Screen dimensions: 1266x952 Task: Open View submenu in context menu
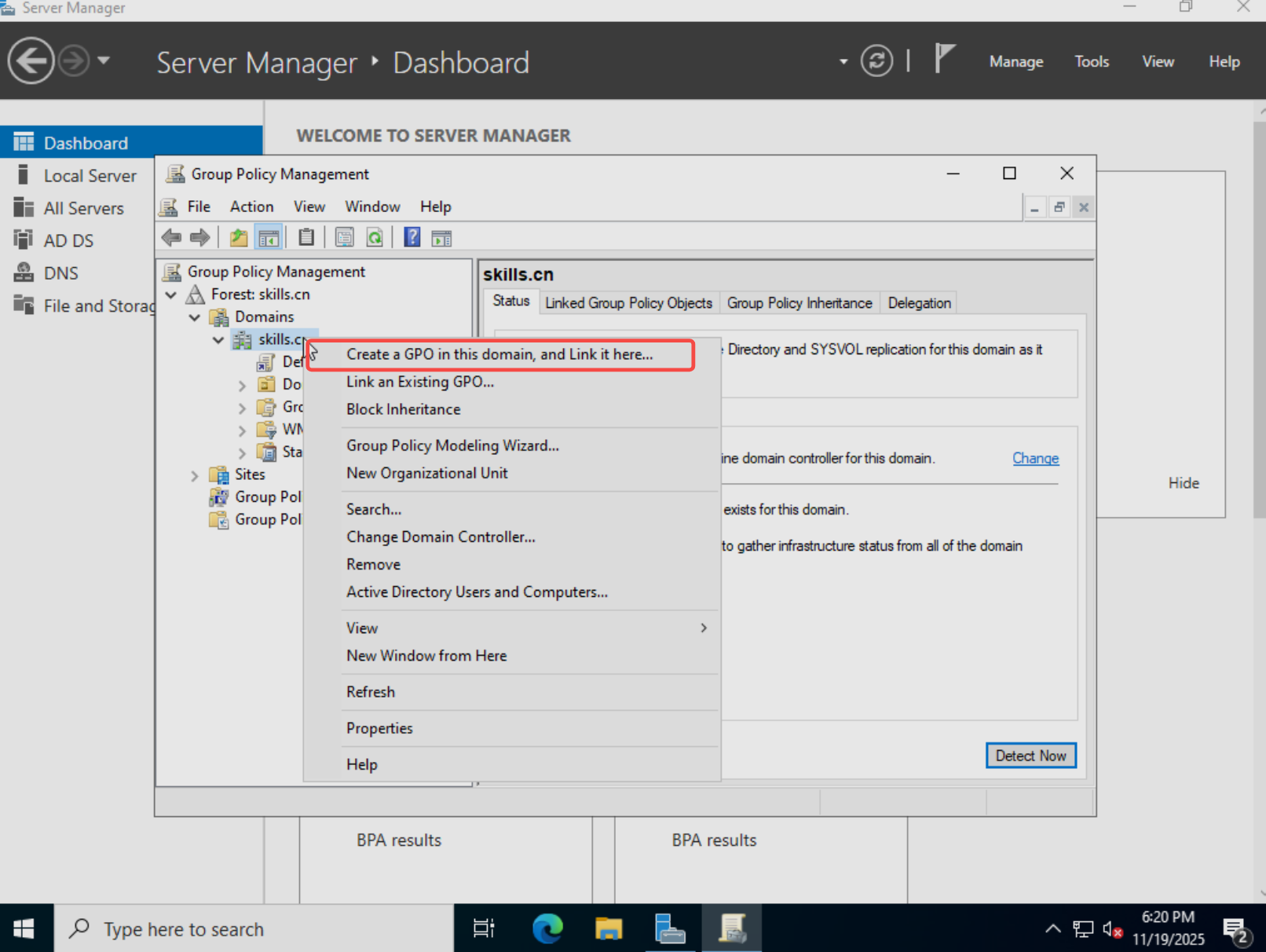point(511,628)
